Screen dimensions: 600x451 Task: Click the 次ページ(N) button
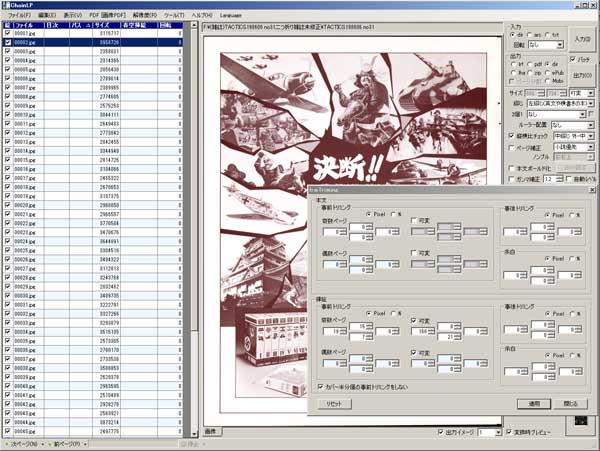click(22, 444)
